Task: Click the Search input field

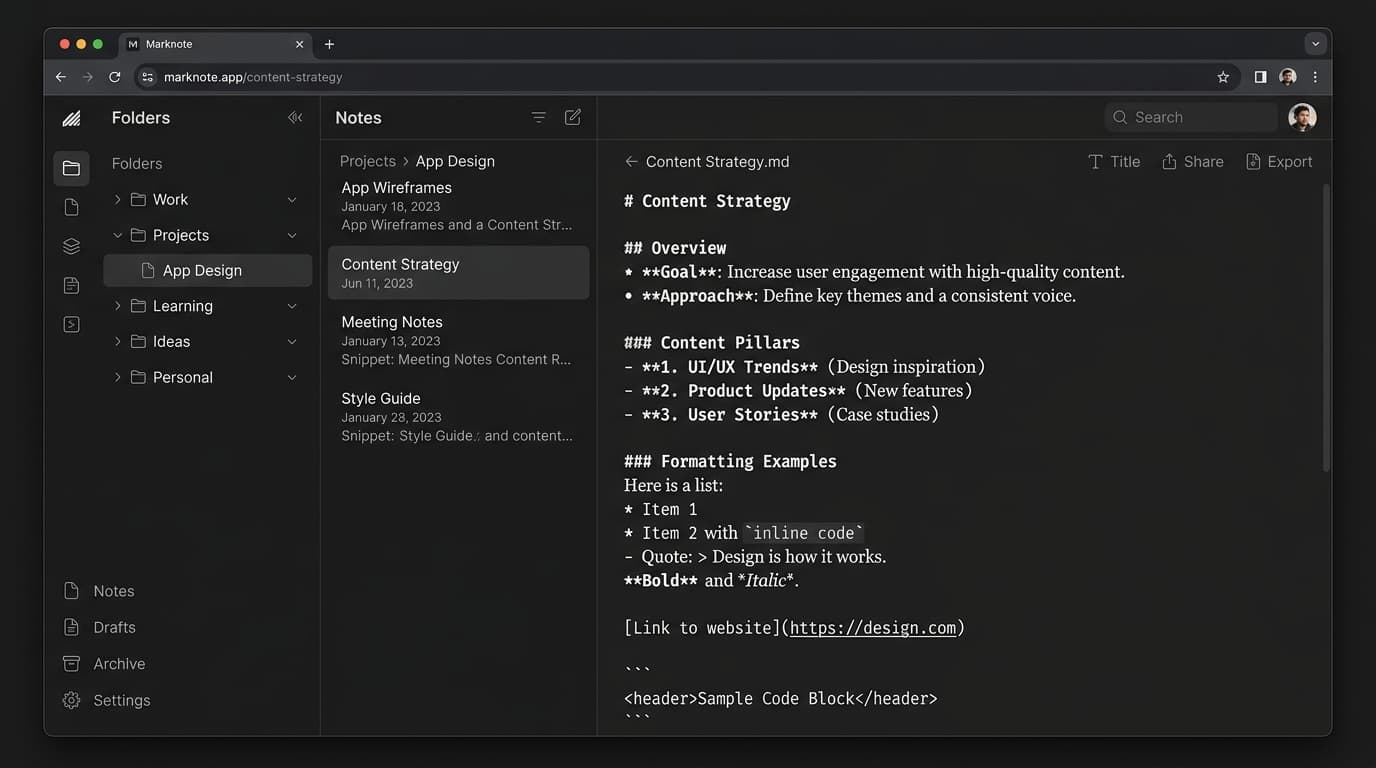Action: (1191, 117)
